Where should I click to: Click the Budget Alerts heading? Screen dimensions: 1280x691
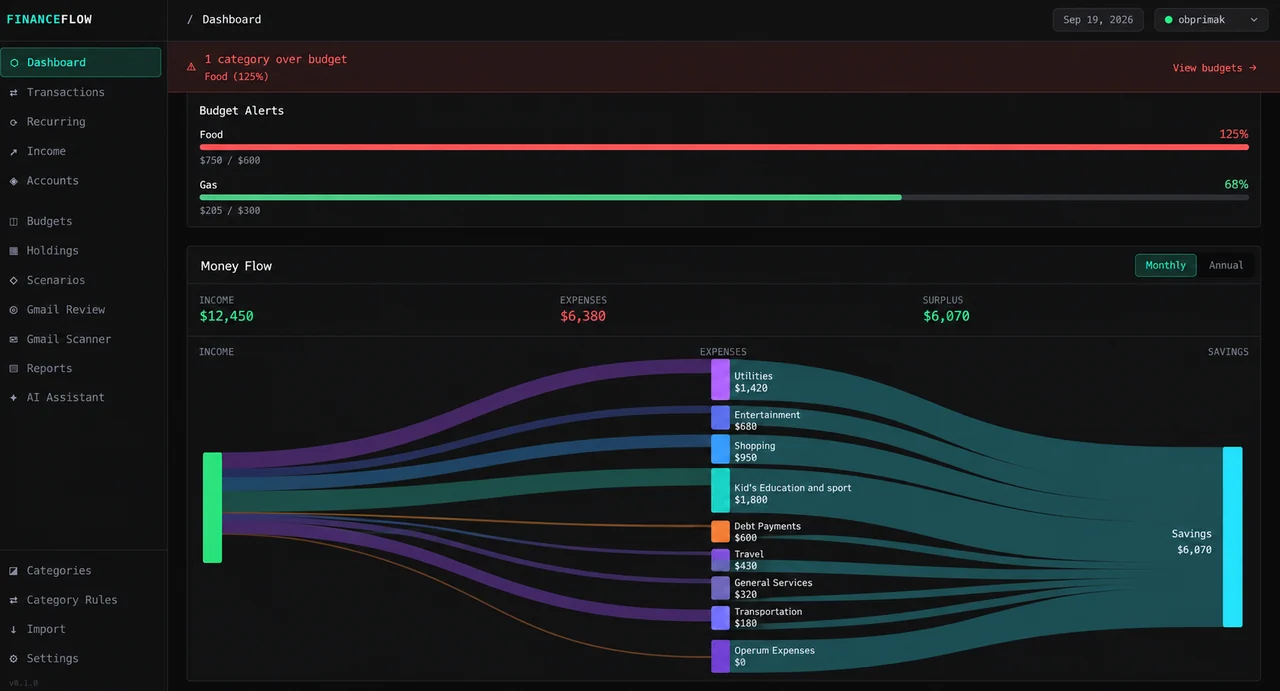click(242, 110)
